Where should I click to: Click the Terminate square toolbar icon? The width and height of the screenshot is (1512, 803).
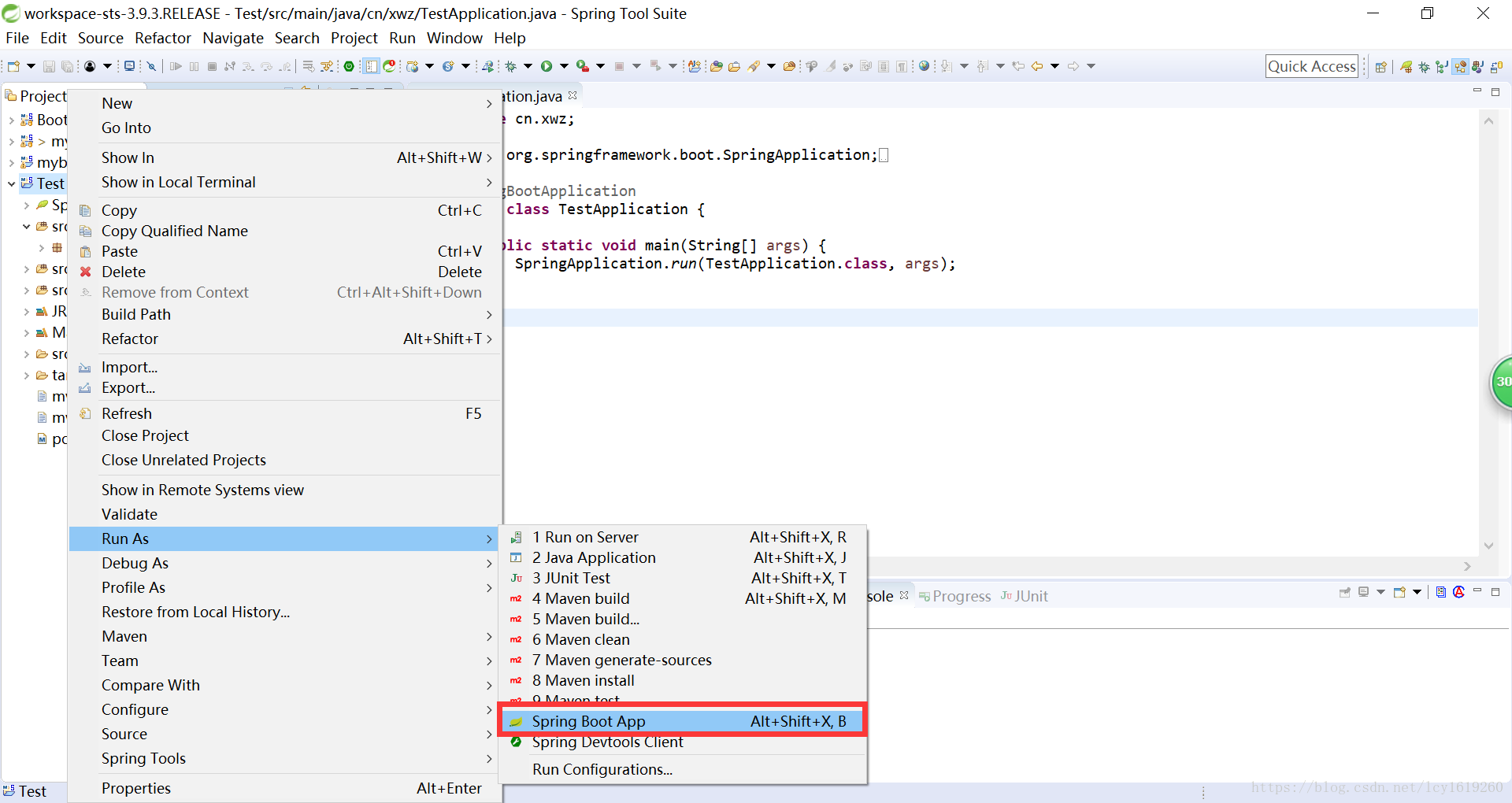(x=212, y=66)
